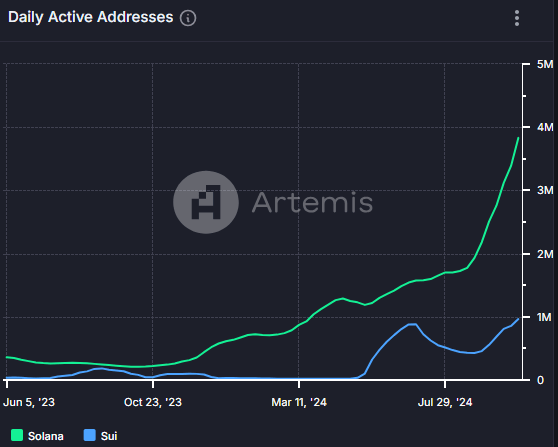558x447 pixels.
Task: Toggle the Sui series in the legend
Action: (x=100, y=436)
